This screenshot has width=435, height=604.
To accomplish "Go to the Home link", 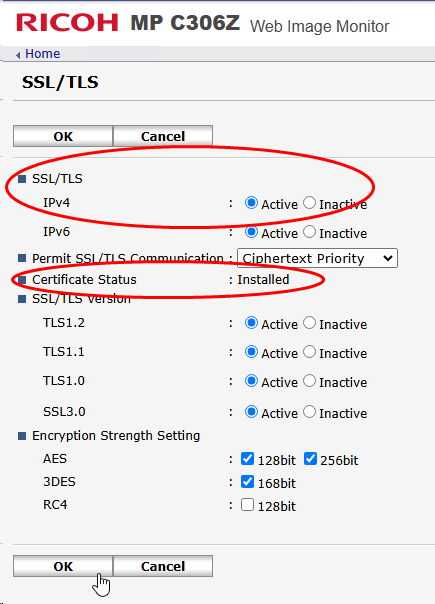I will pos(42,54).
